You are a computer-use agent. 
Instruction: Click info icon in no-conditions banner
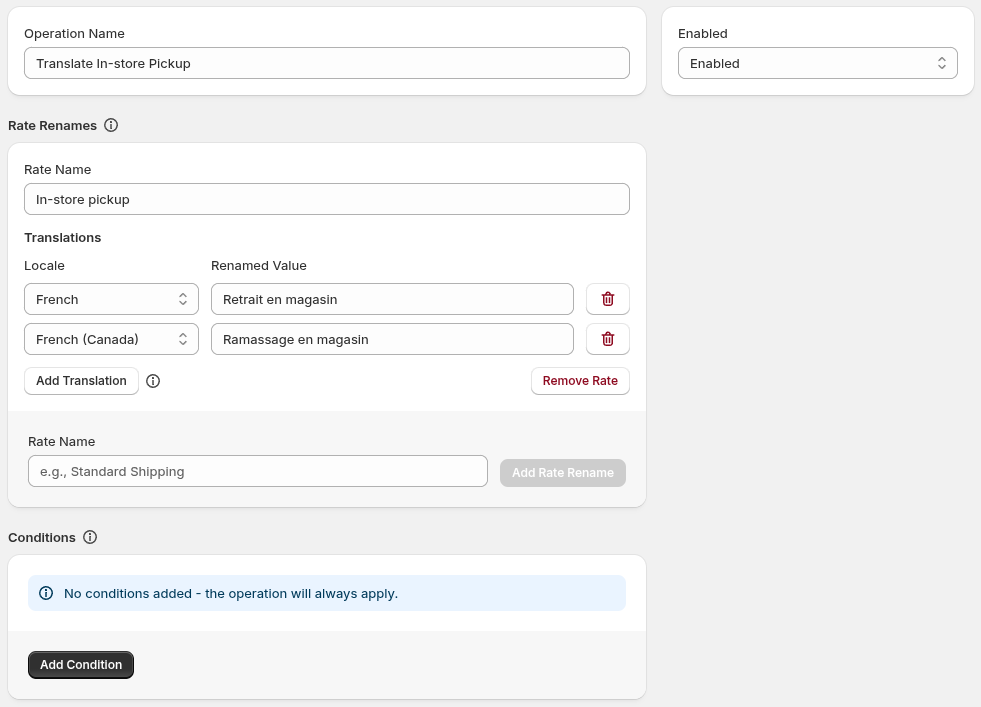(x=46, y=593)
